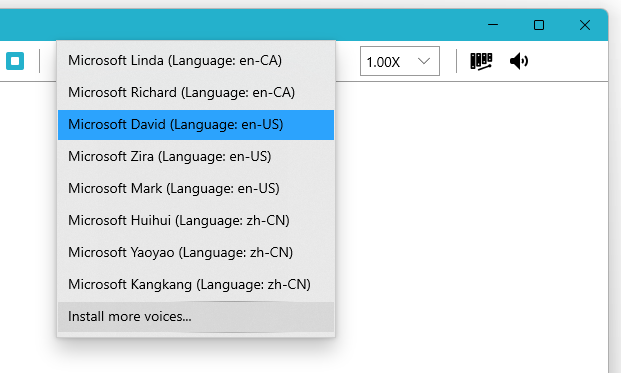The height and width of the screenshot is (373, 621).
Task: Choose Microsoft Huihui zh-CN voice
Action: coord(196,221)
